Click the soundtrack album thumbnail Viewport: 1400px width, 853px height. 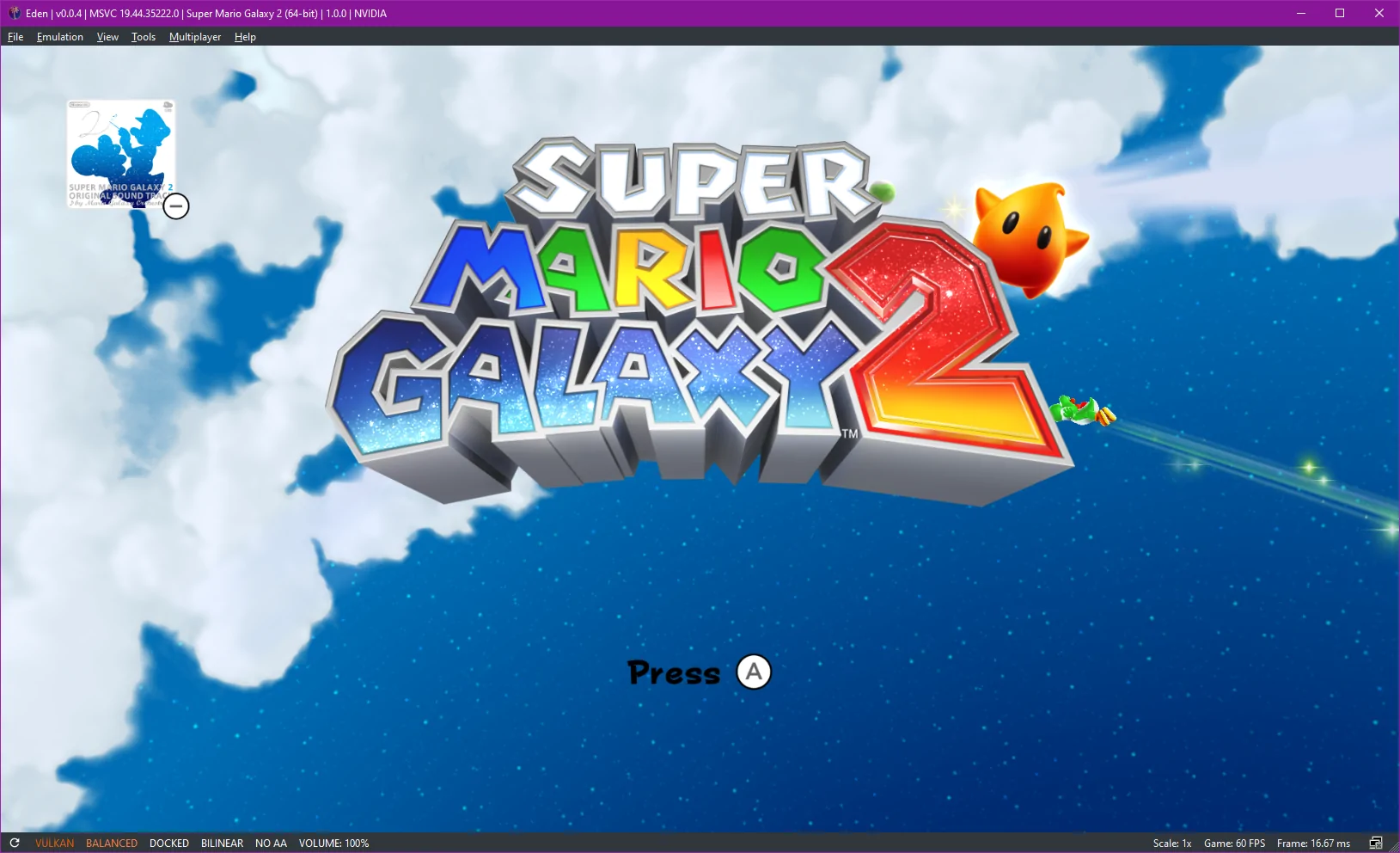pos(121,153)
